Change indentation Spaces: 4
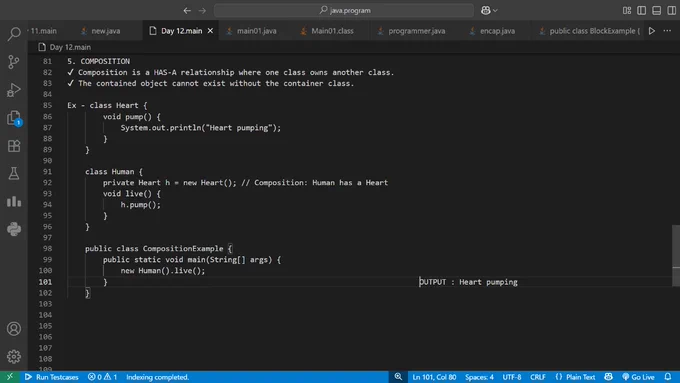 [x=479, y=377]
